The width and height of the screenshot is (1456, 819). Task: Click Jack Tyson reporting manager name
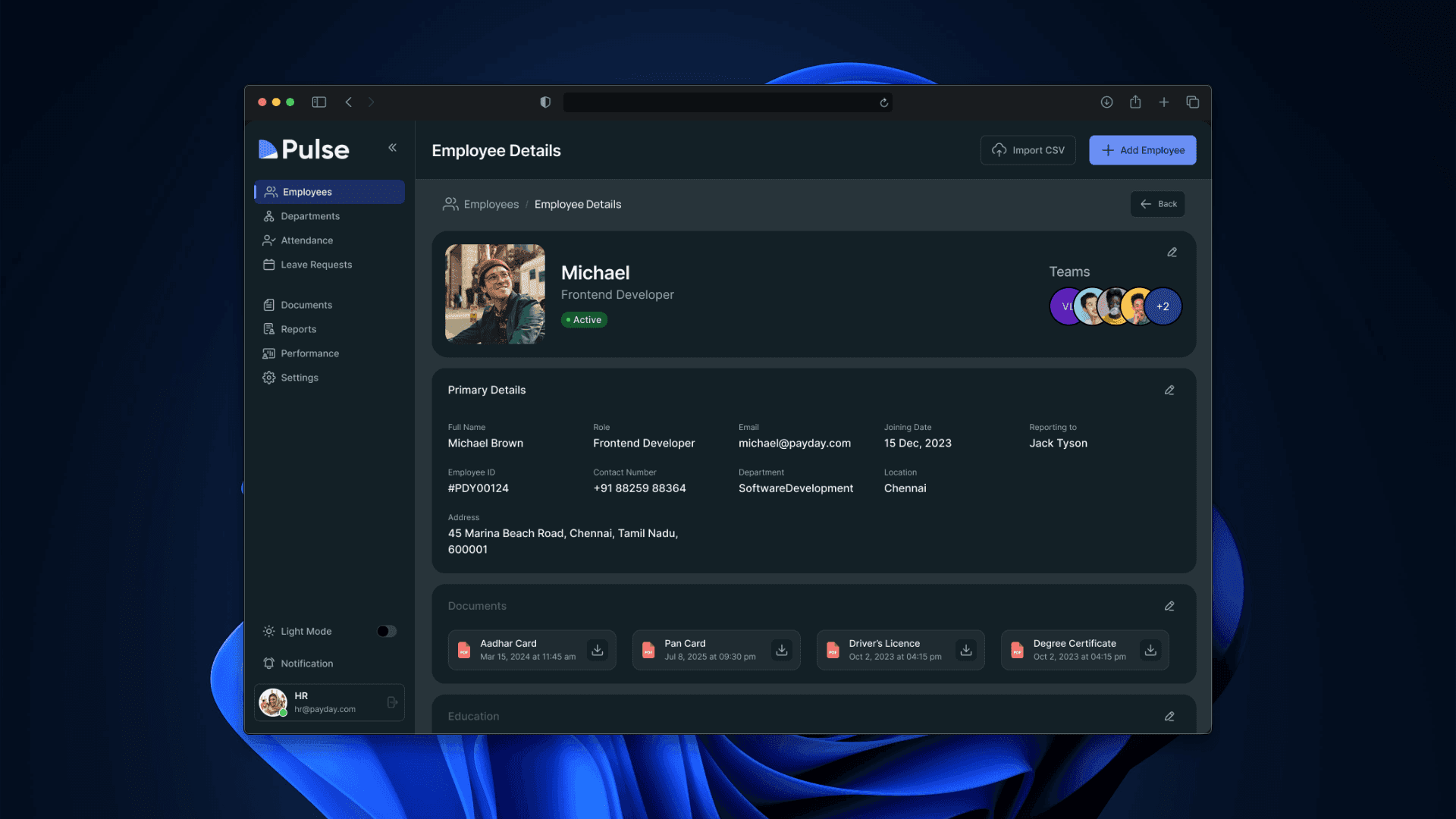tap(1058, 444)
